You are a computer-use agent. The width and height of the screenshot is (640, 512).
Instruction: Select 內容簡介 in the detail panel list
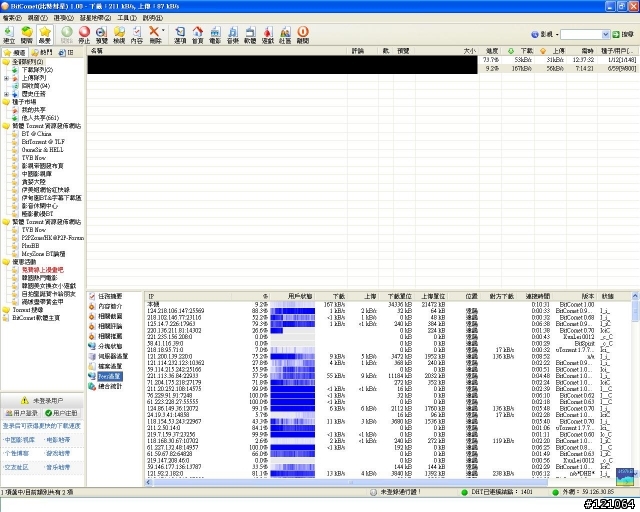110,306
